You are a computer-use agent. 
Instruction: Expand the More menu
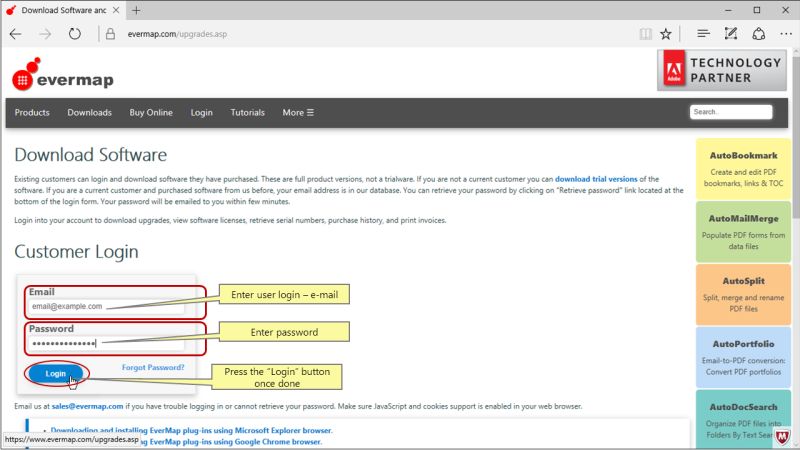coord(298,112)
